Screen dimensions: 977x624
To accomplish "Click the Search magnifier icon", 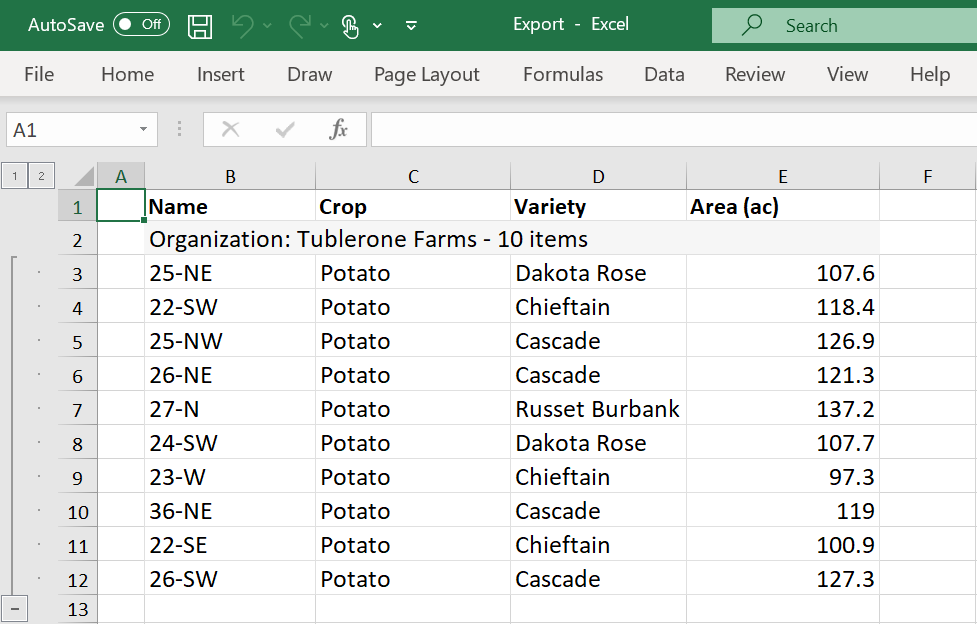I will (751, 25).
